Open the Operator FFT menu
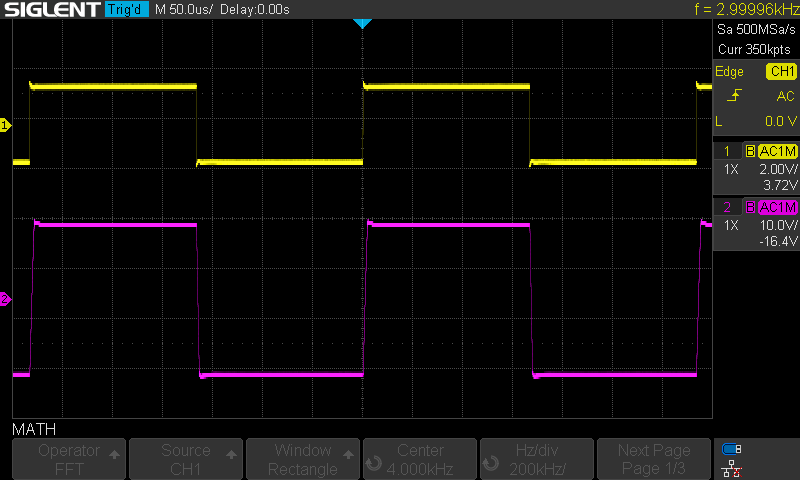The width and height of the screenshot is (800, 480). 69,459
